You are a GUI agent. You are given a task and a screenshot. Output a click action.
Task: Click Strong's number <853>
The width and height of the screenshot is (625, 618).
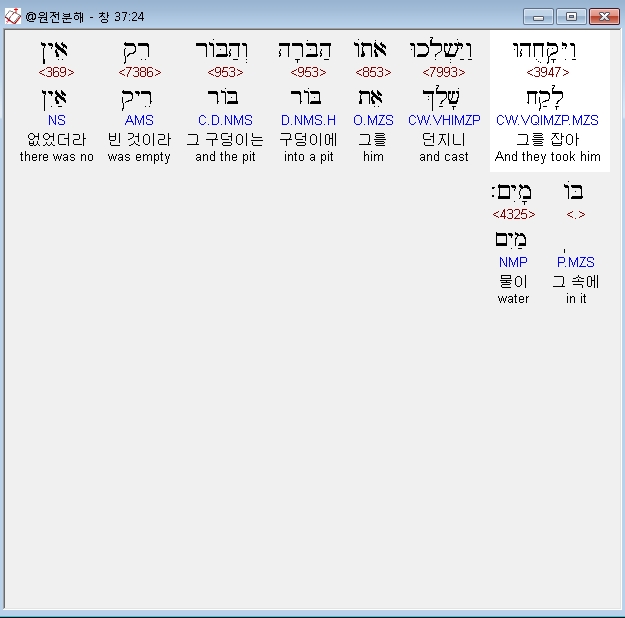(x=373, y=72)
